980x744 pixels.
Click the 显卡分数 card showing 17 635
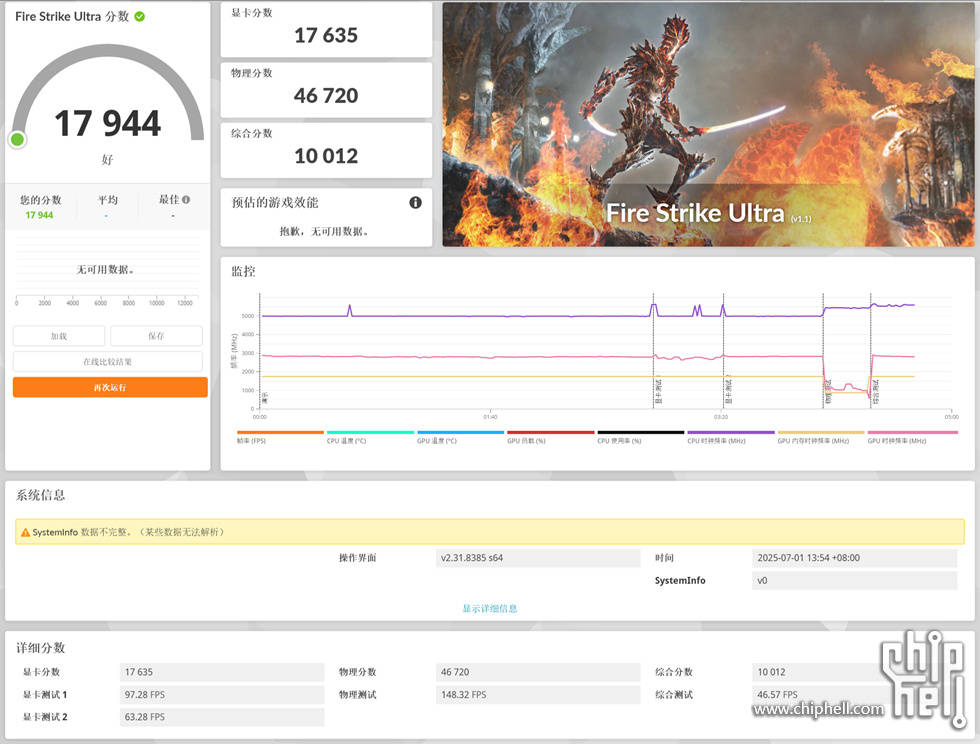pos(326,30)
